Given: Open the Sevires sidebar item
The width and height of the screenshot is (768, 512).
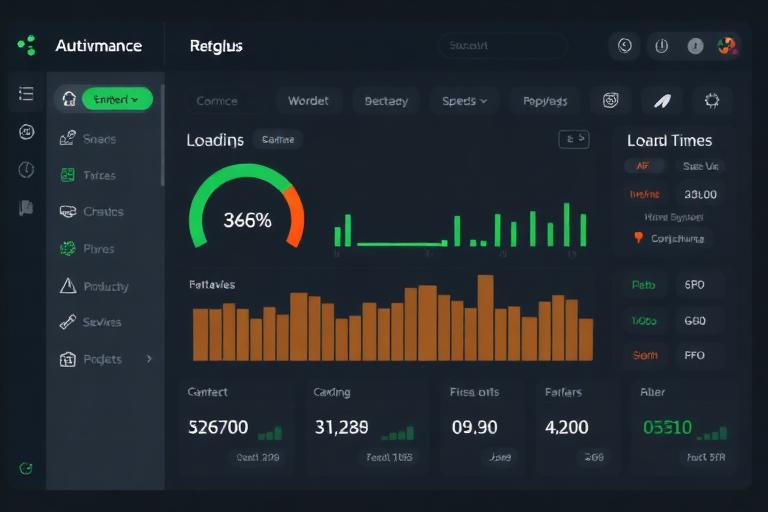Looking at the screenshot, I should (100, 322).
